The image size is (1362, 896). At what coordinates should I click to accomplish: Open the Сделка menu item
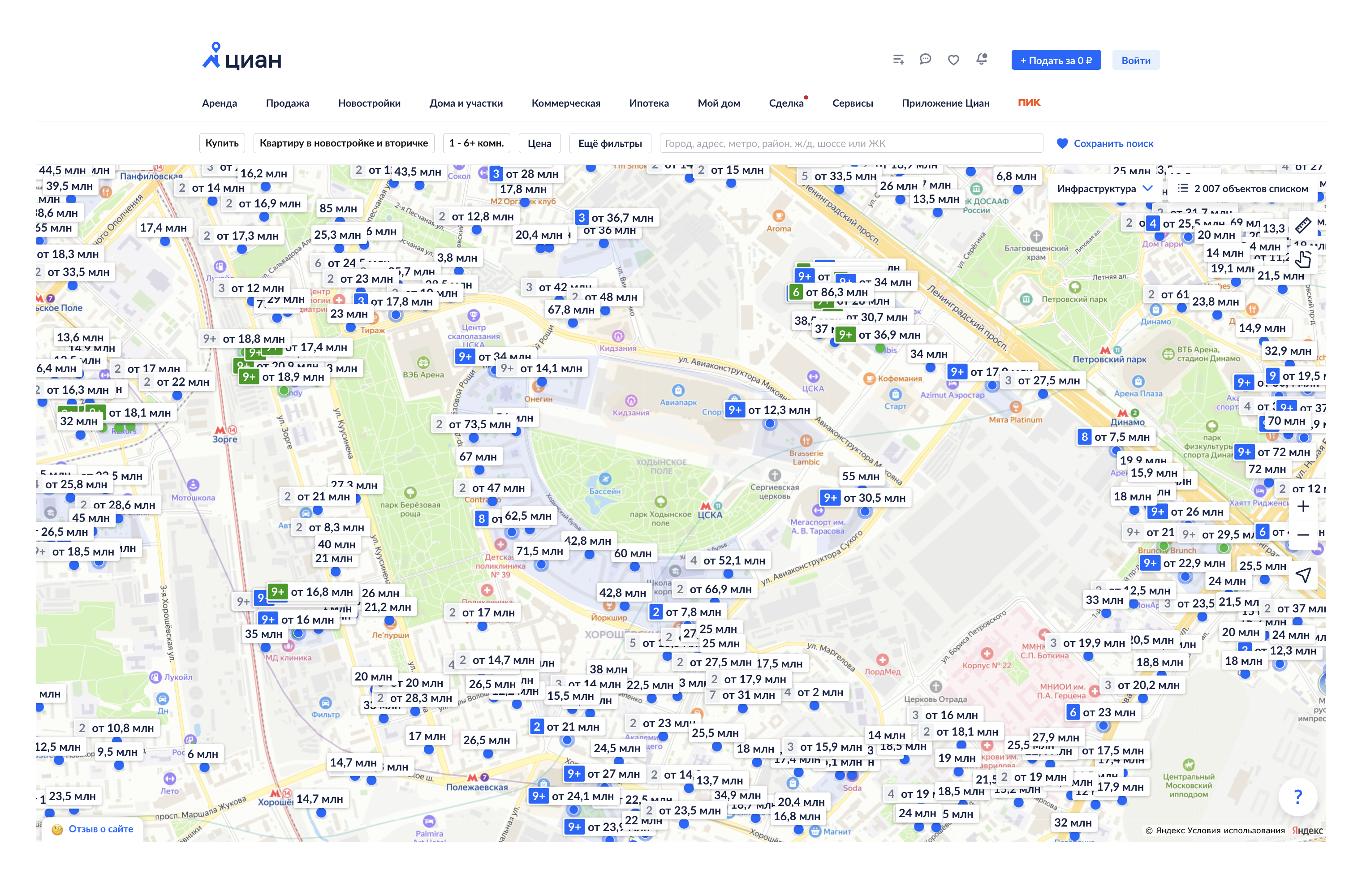[786, 103]
